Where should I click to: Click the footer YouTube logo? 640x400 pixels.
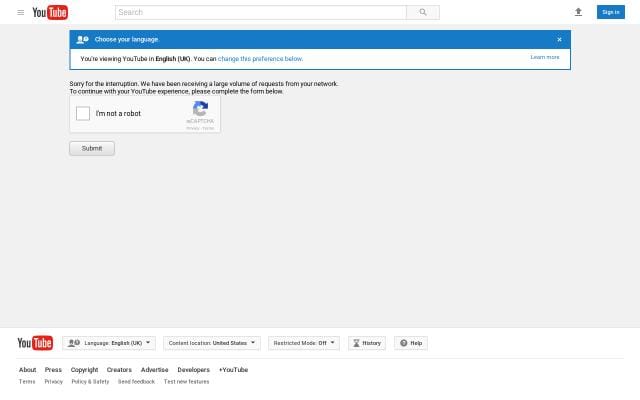(35, 343)
